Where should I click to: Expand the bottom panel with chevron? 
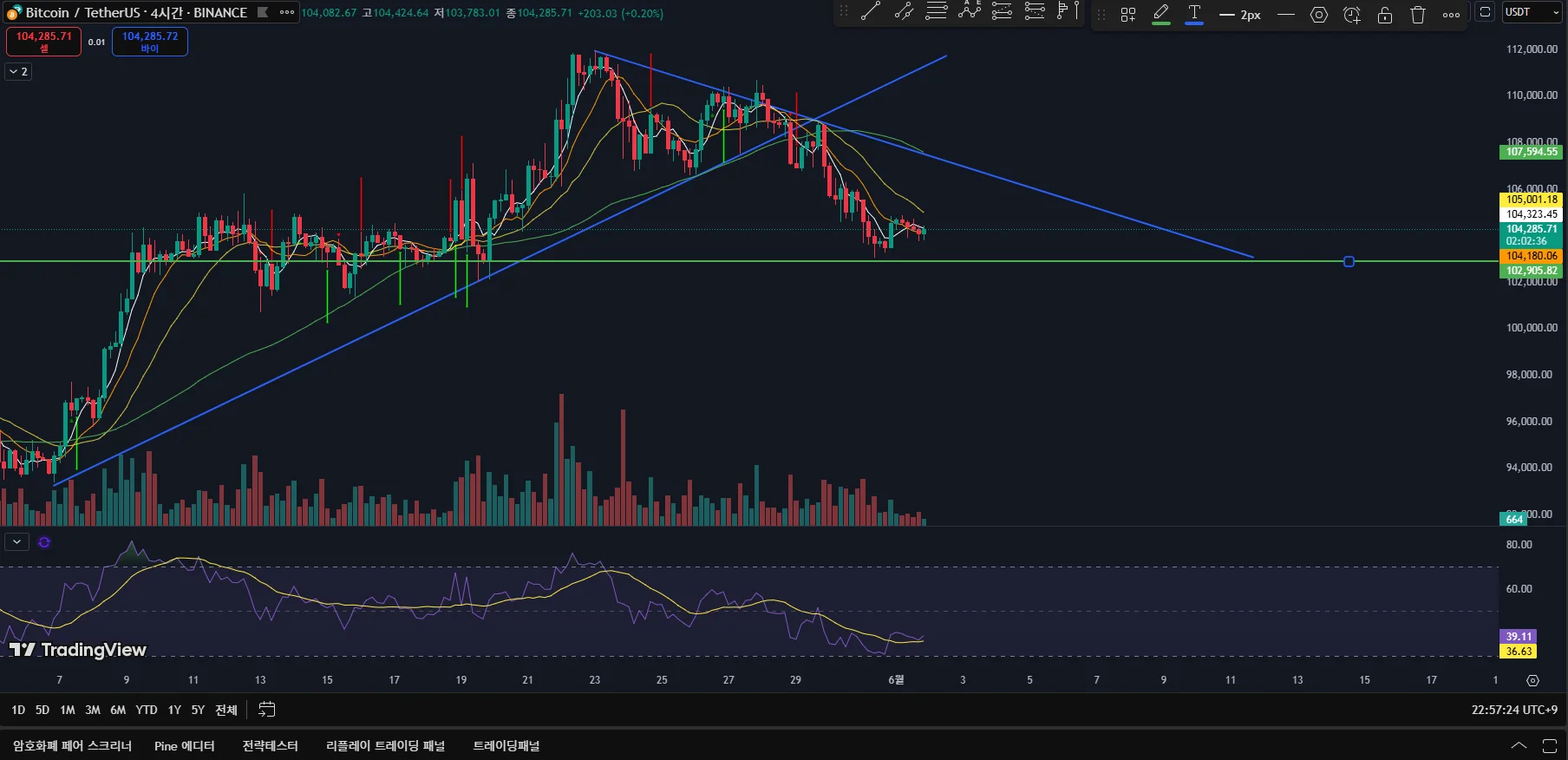tap(1519, 745)
